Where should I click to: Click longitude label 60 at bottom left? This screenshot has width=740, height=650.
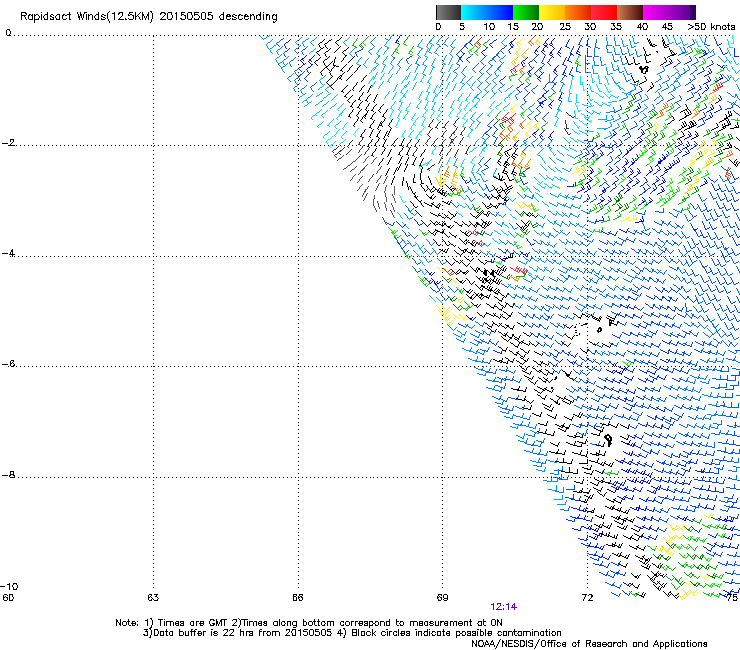pyautogui.click(x=8, y=598)
